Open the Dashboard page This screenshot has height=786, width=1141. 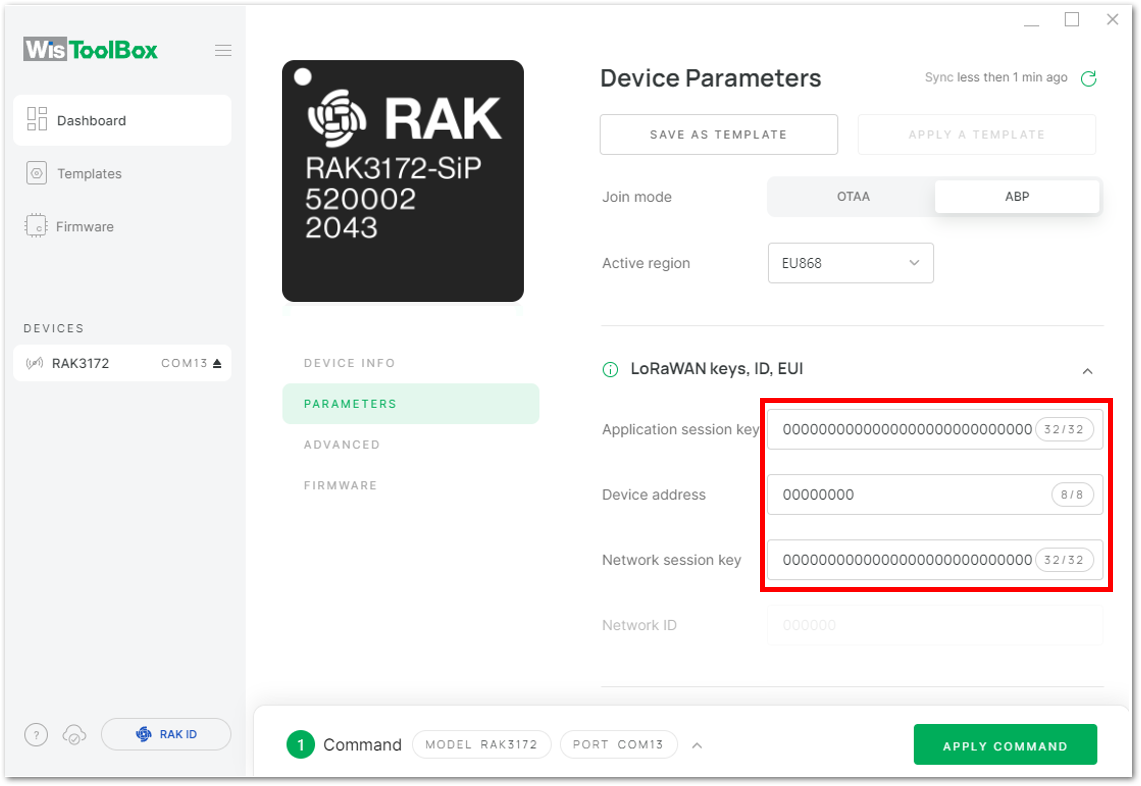point(122,120)
